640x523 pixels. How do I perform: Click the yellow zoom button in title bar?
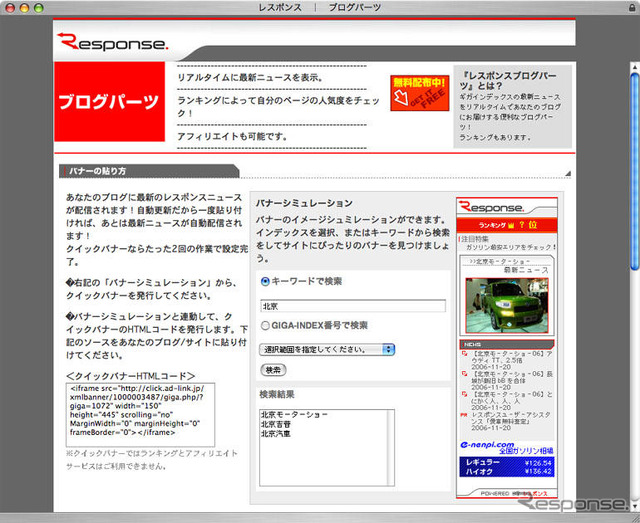coord(24,8)
